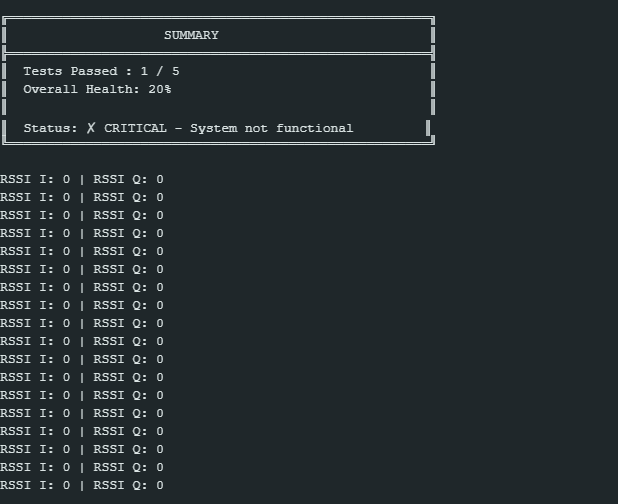This screenshot has width=618, height=504.
Task: Click the 'Overall Health: 20%' line
Action: [97, 89]
